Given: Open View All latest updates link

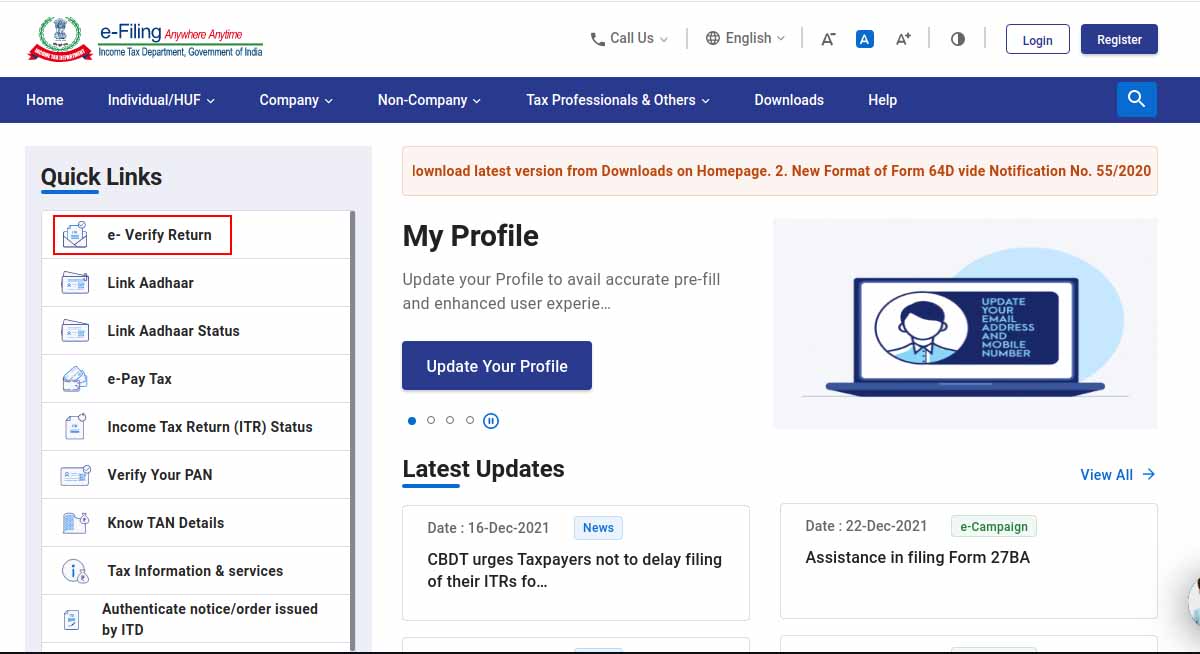Looking at the screenshot, I should point(1117,475).
